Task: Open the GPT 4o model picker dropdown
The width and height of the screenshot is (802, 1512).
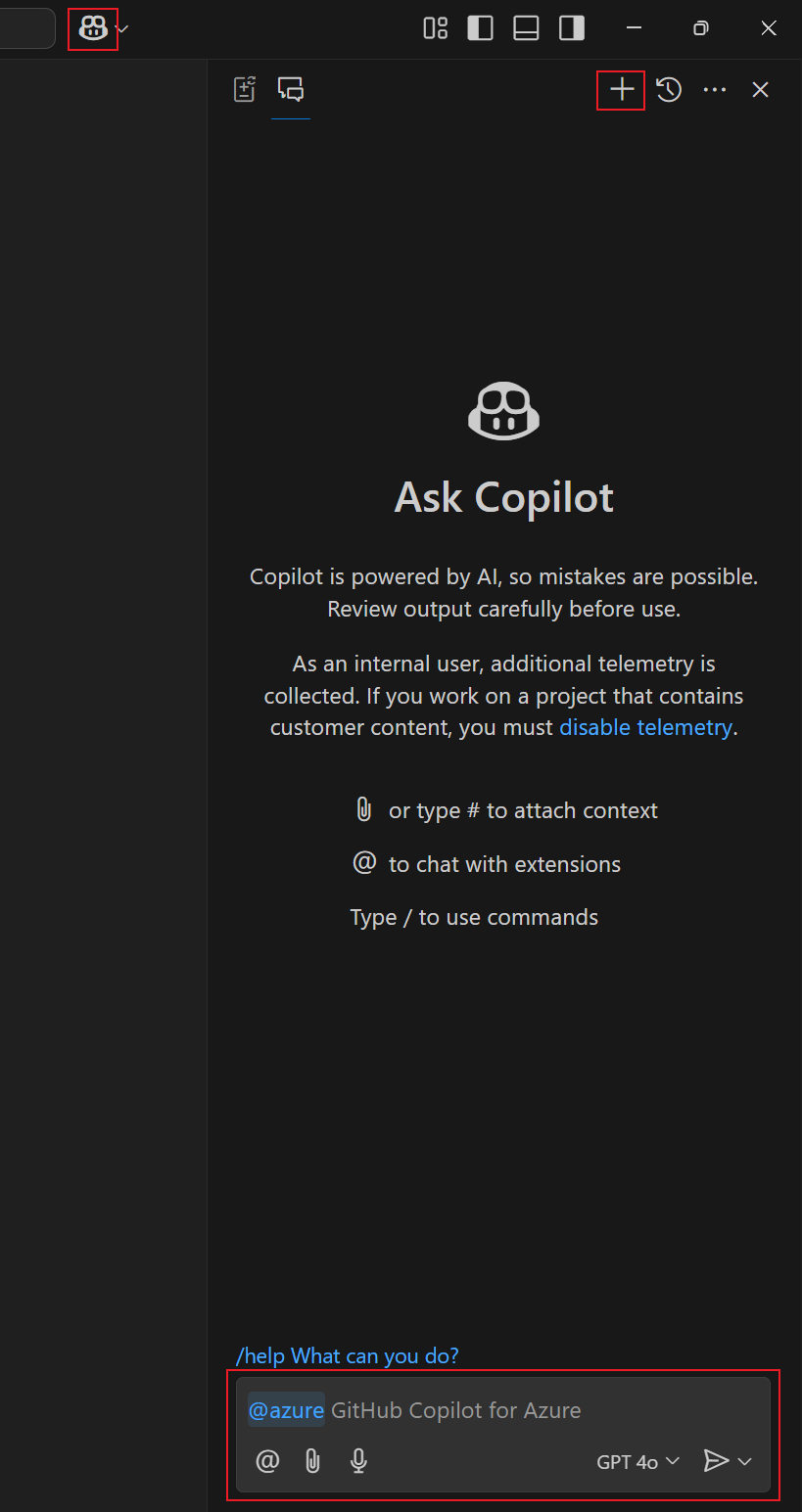Action: pyautogui.click(x=637, y=1462)
